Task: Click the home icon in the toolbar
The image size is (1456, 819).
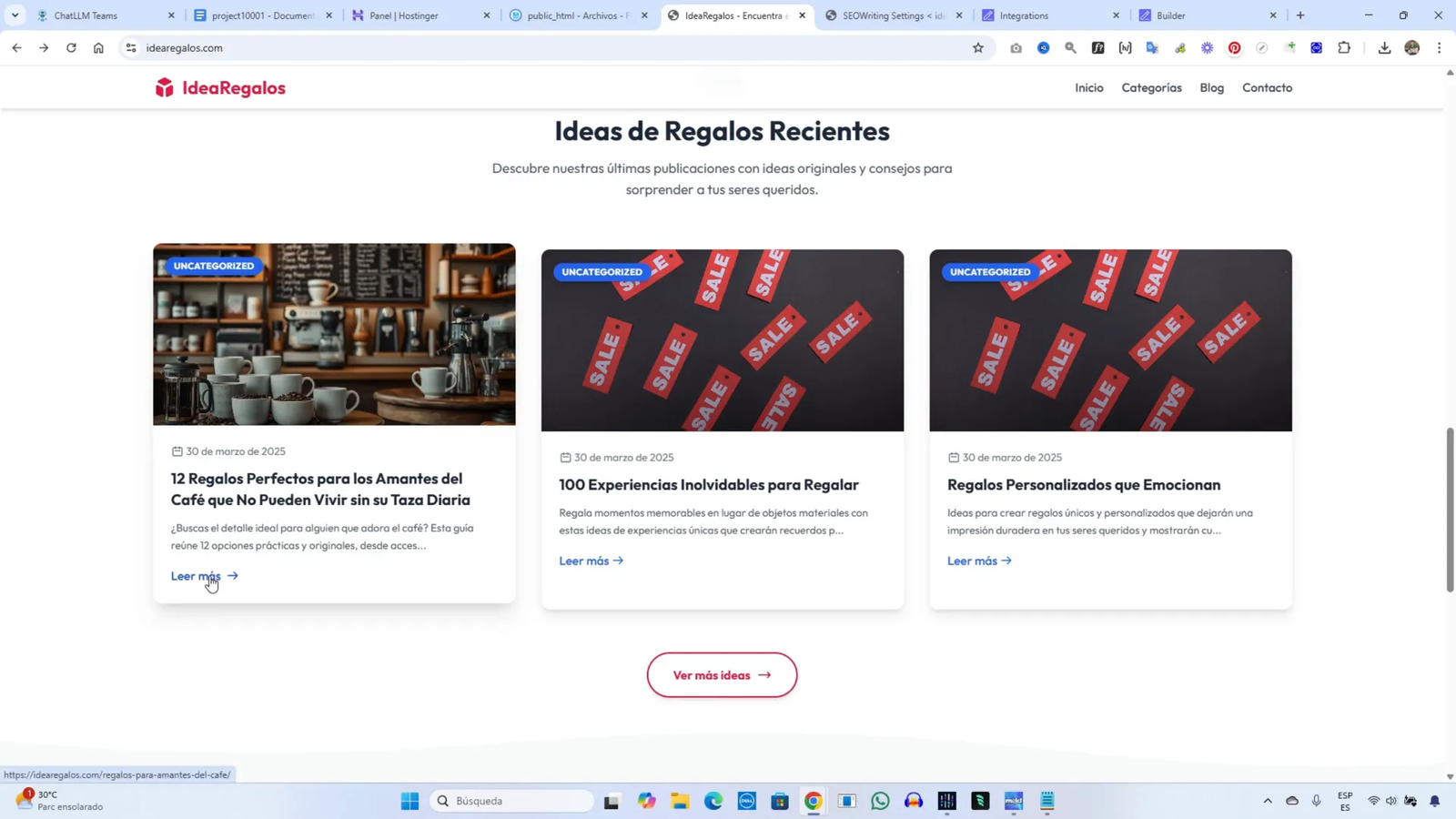Action: pos(99,48)
